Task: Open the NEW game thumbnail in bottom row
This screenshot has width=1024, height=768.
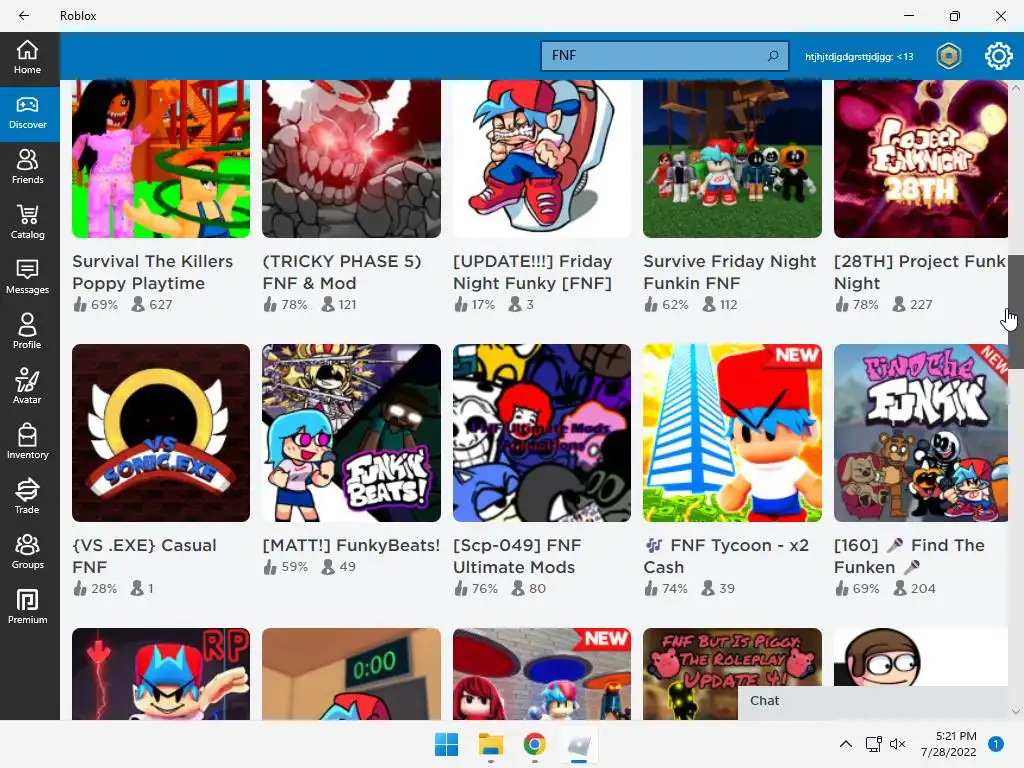Action: pos(542,674)
